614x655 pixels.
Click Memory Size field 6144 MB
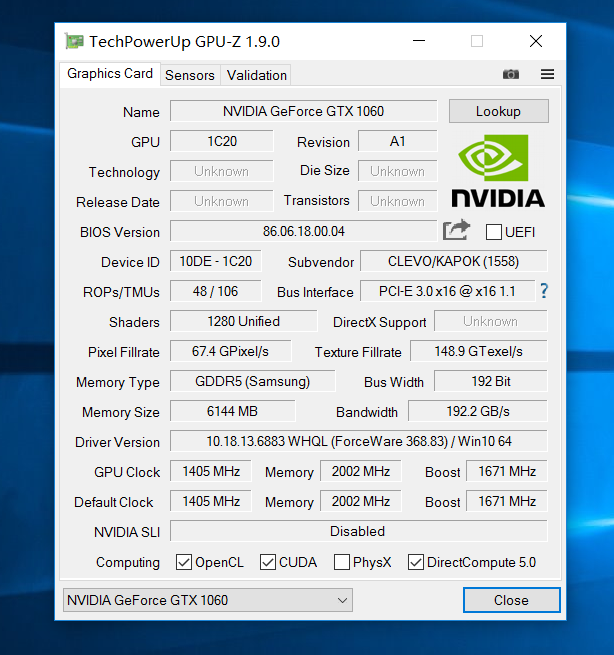coord(233,411)
